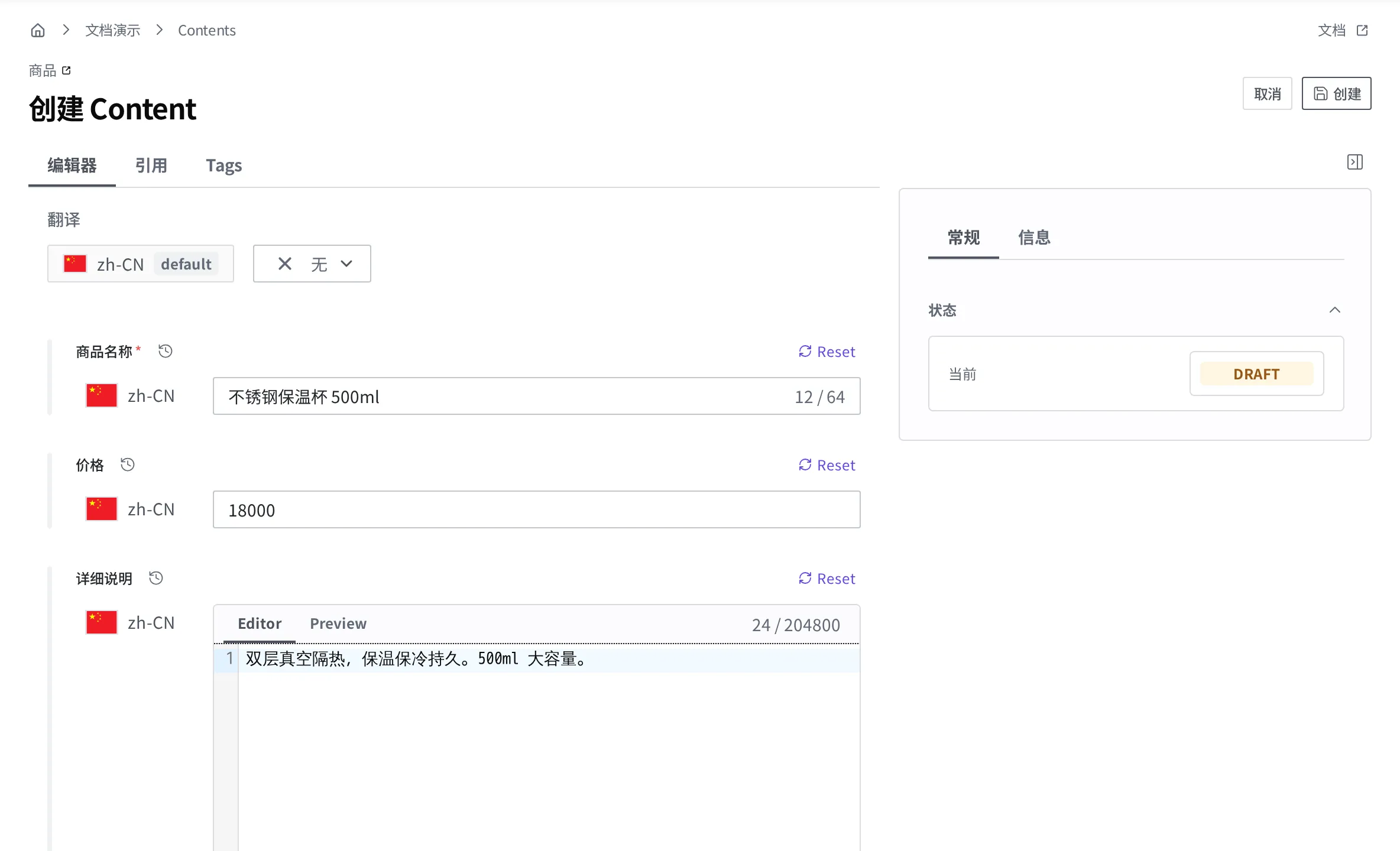
Task: Open the 无 language dropdown chevron
Action: tap(346, 264)
